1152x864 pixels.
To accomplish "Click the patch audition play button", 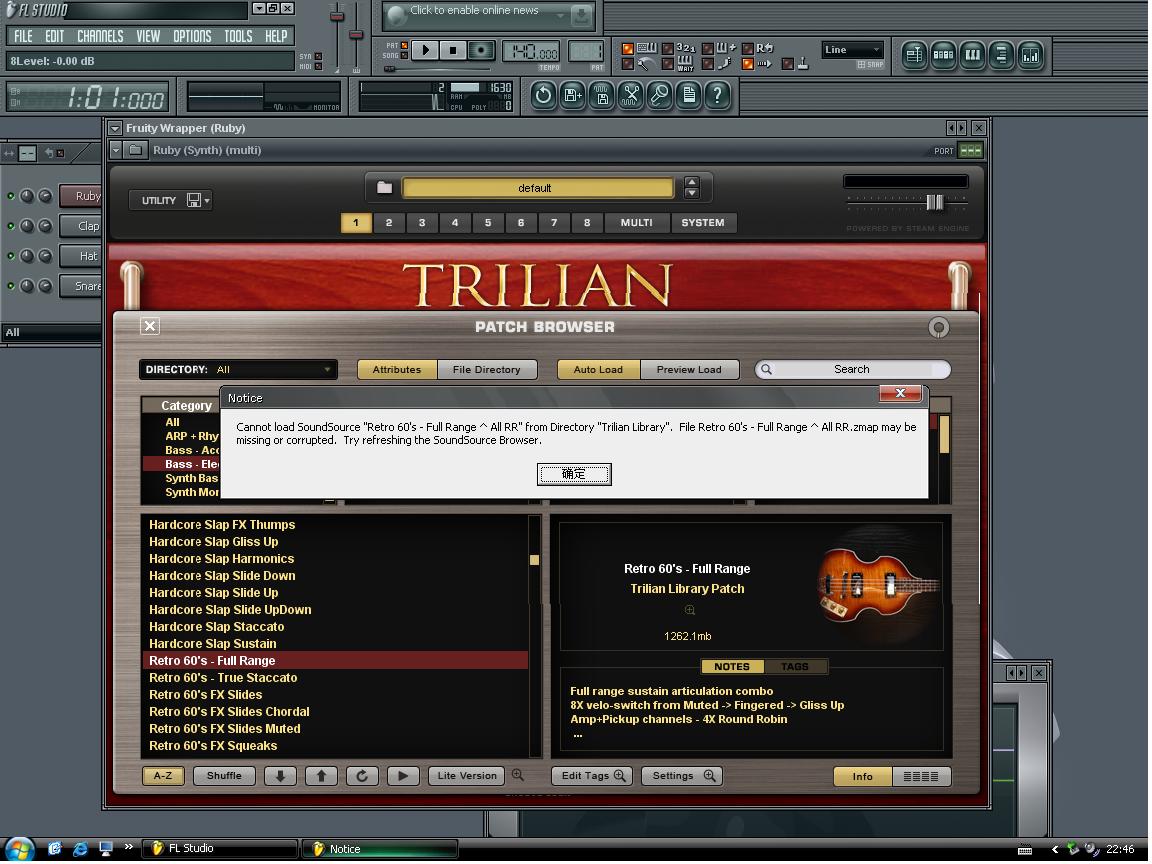I will click(x=403, y=776).
